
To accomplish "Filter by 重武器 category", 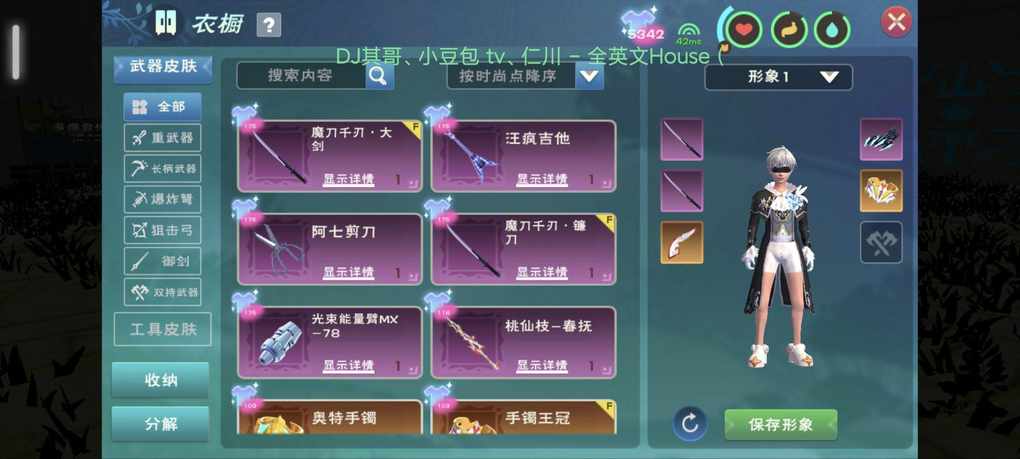I will [163, 138].
